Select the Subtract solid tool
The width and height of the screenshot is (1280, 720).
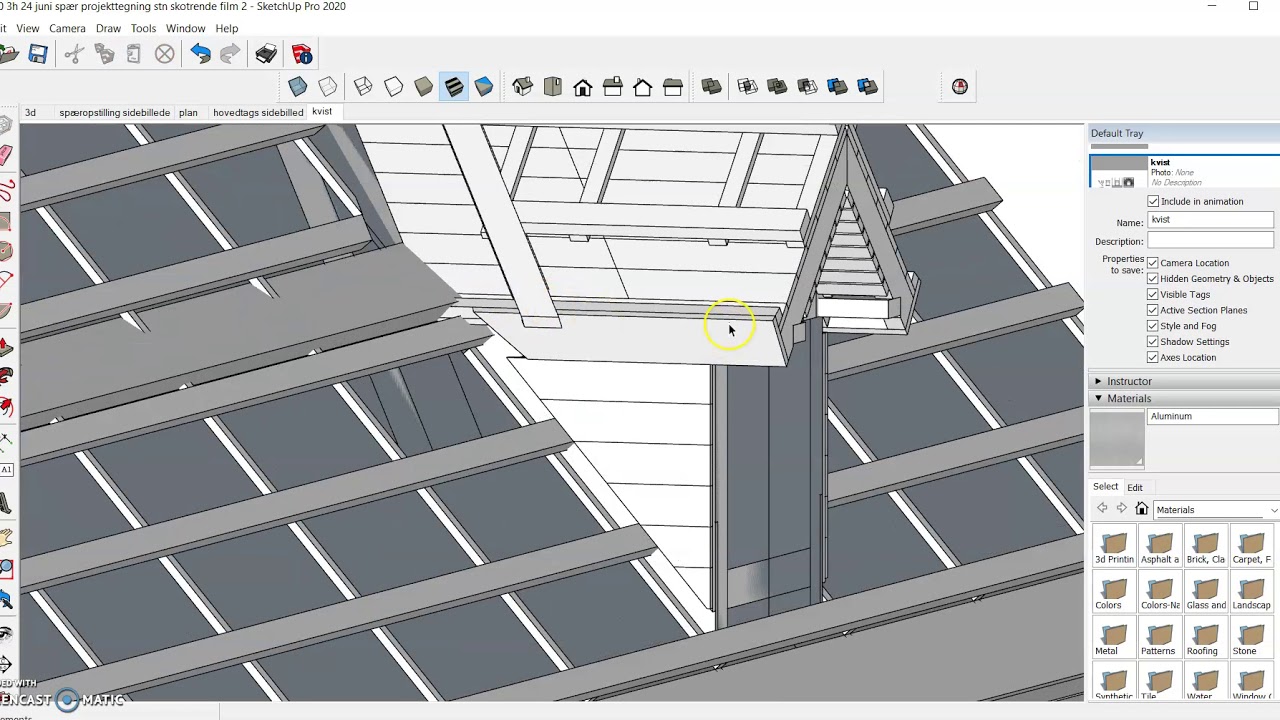tap(807, 87)
